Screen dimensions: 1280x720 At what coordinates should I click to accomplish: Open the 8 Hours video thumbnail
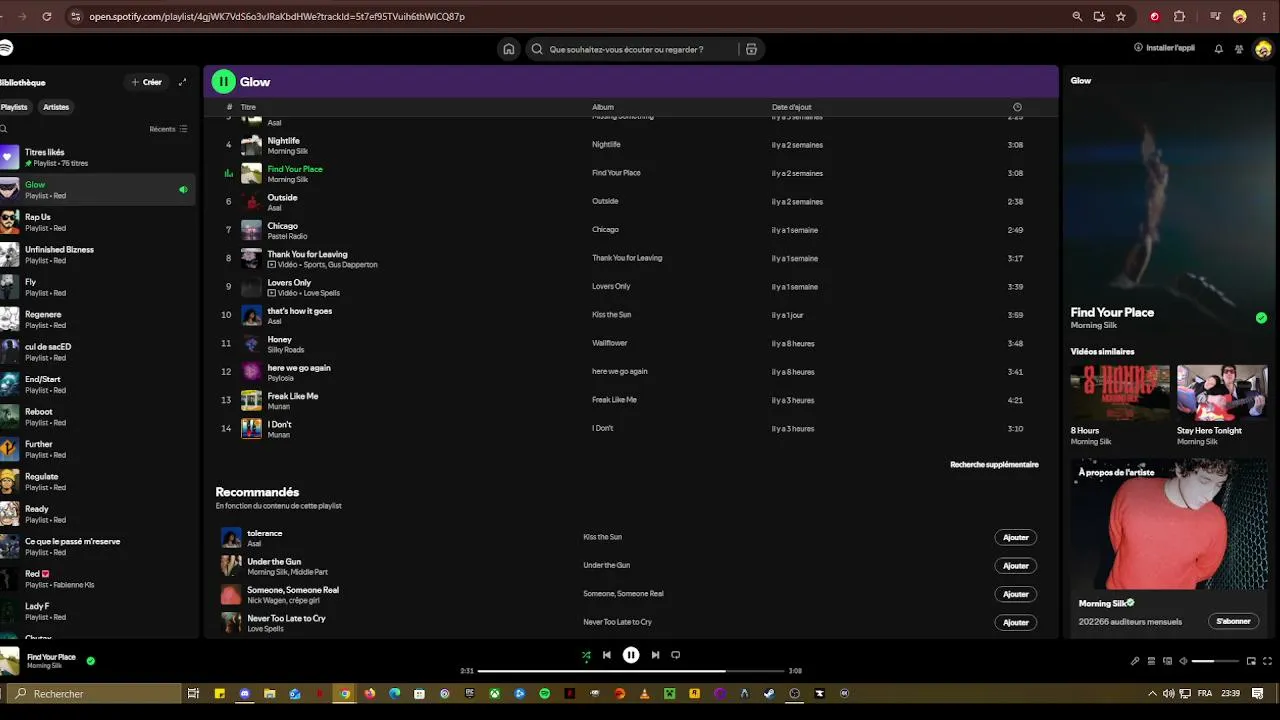click(x=1120, y=393)
